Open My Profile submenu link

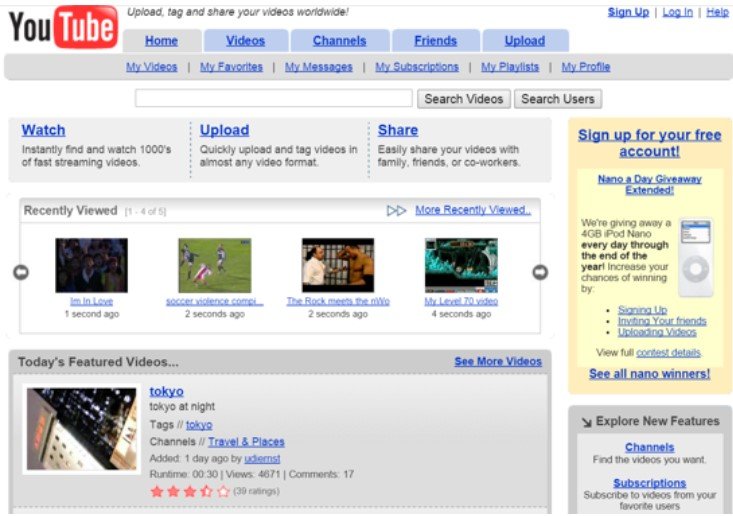tap(586, 67)
